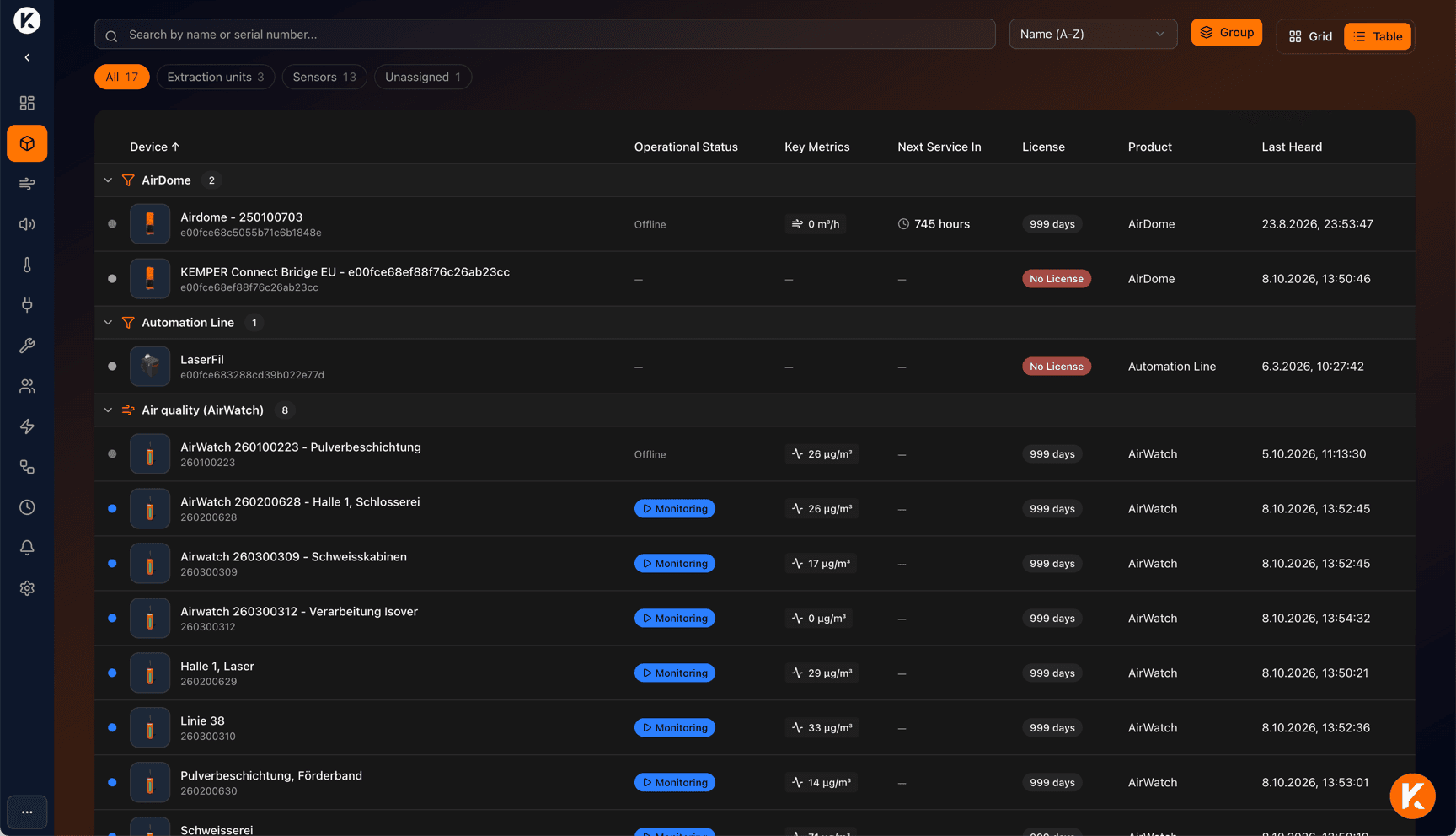Toggle the Group button
This screenshot has width=1456, height=836.
click(1226, 32)
